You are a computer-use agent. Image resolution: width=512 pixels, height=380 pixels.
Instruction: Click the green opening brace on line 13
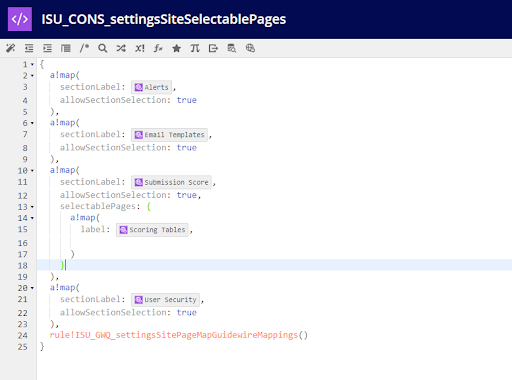click(149, 207)
